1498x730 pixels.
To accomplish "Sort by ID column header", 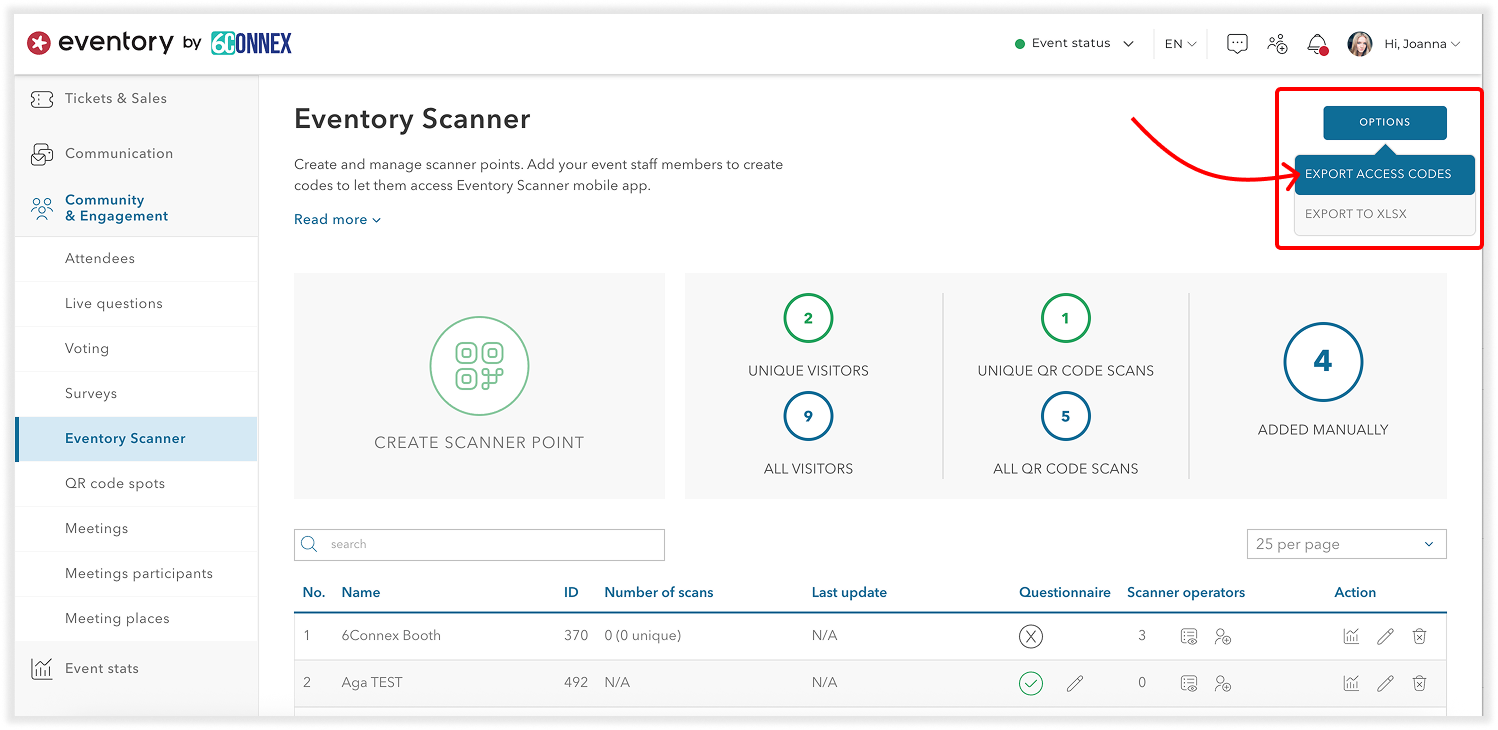I will [x=571, y=593].
